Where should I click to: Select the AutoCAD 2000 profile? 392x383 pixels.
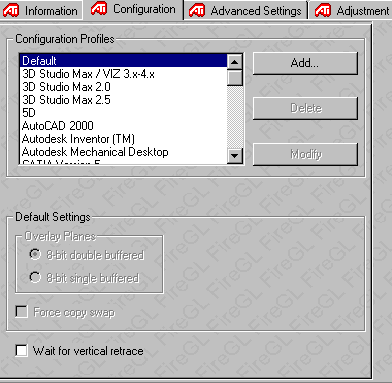tap(123, 126)
